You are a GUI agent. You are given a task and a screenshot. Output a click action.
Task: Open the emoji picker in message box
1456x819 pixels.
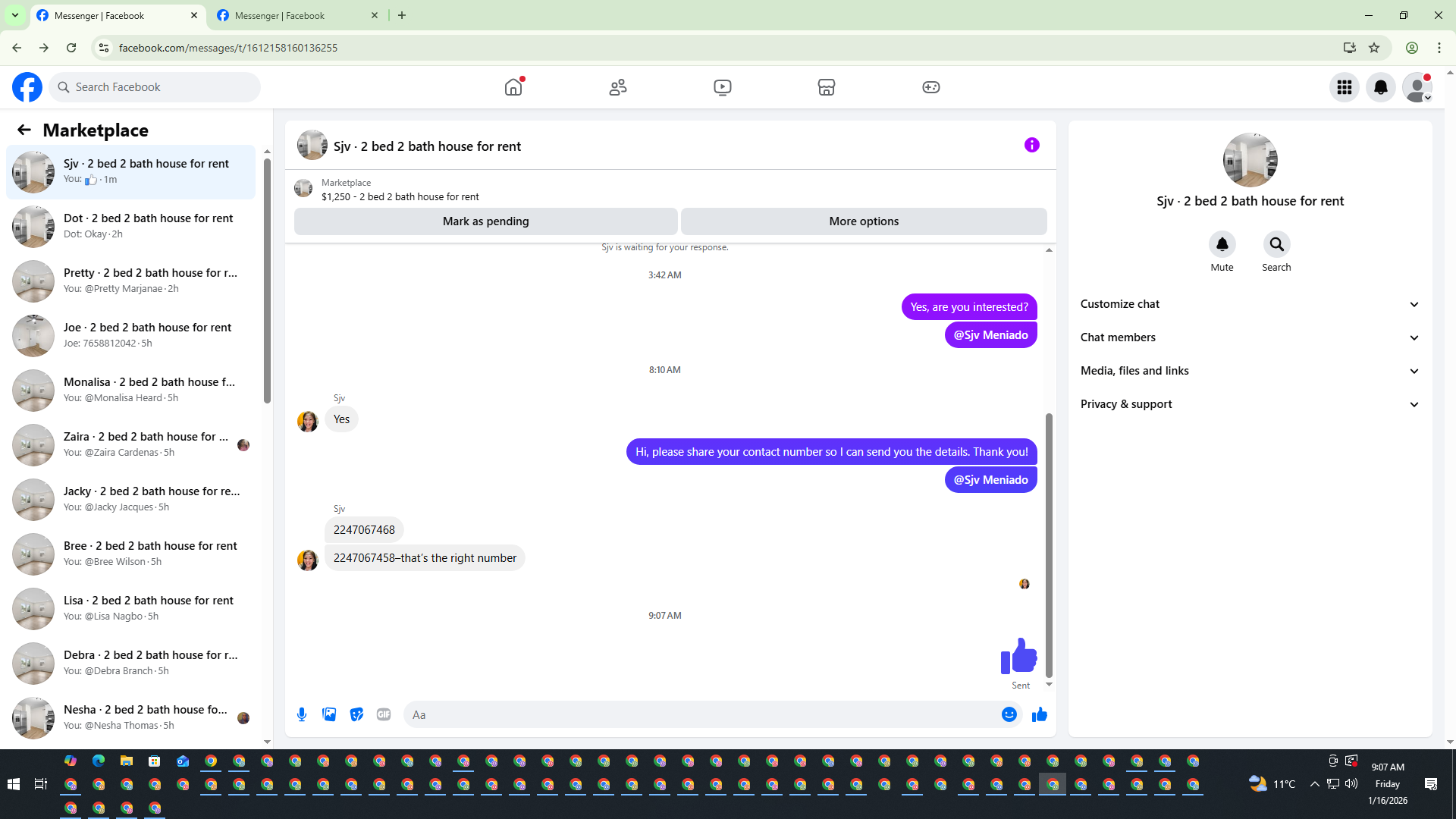[1009, 714]
